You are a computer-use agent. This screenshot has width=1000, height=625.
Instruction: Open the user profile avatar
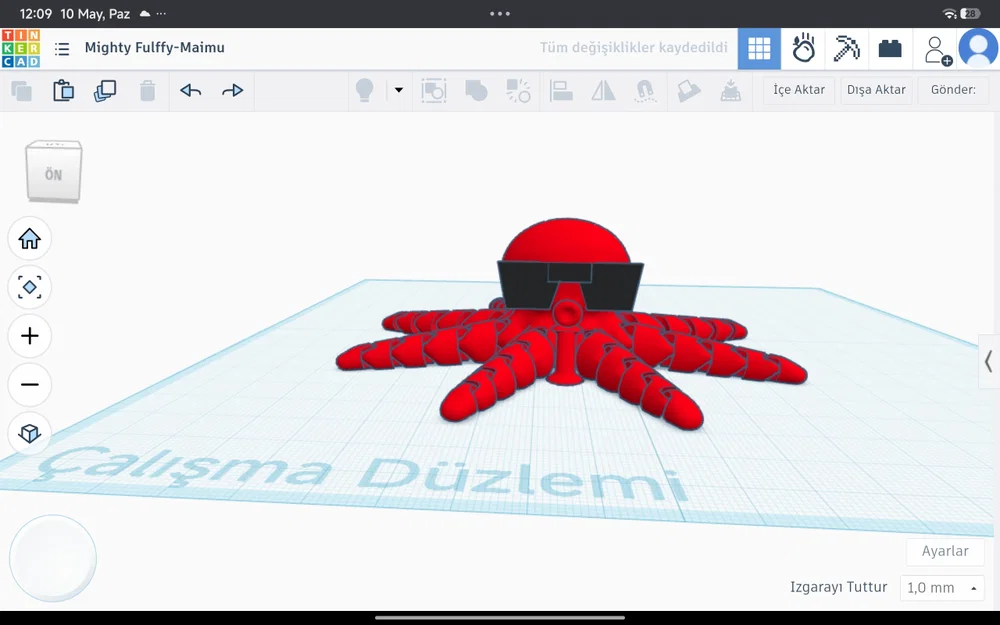coord(978,48)
